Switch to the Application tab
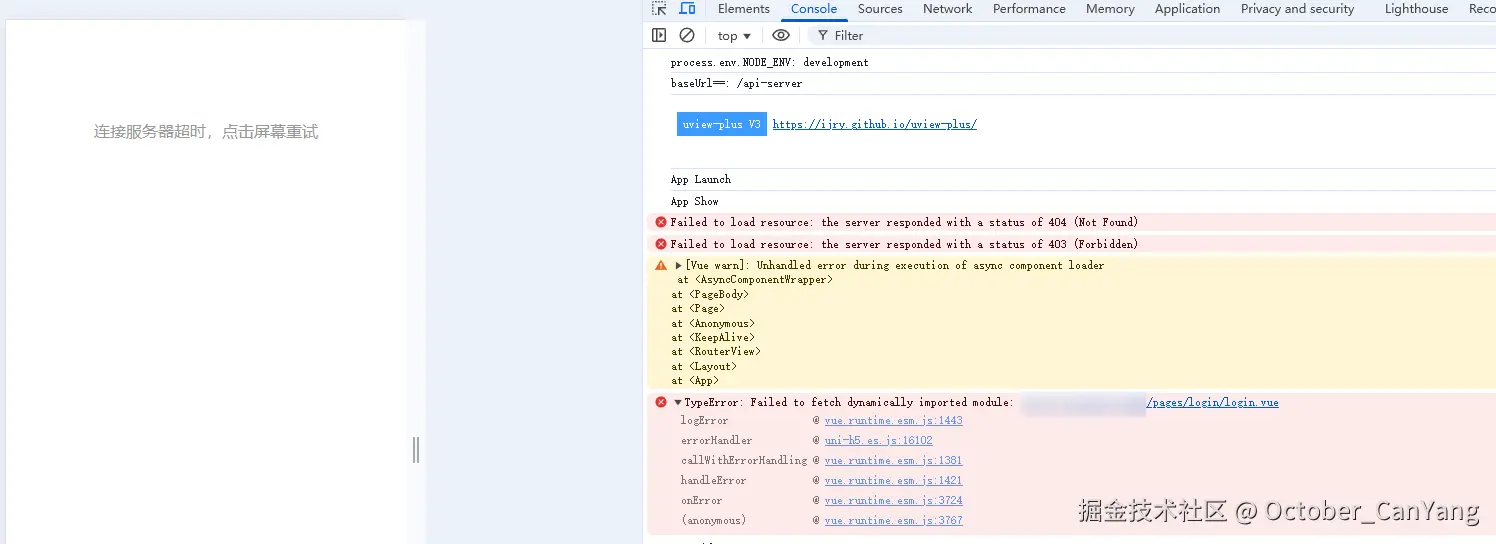1496x544 pixels. [1187, 9]
